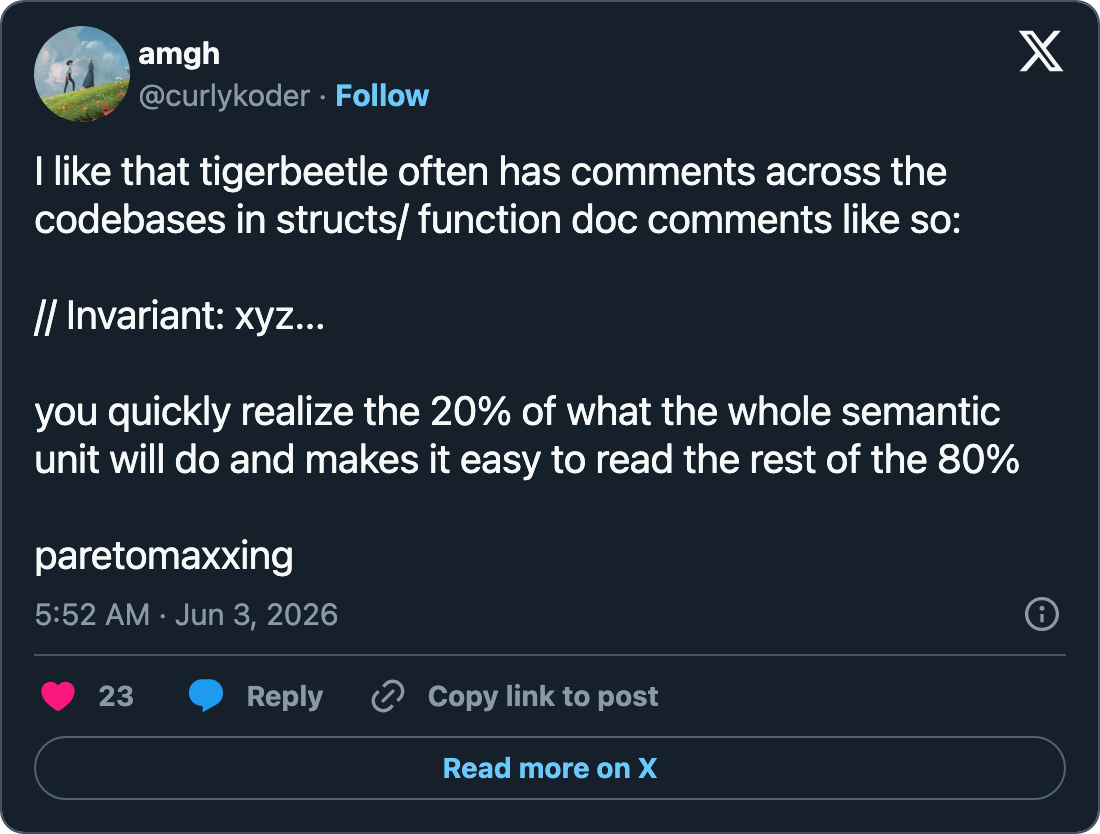This screenshot has height=834, width=1100.
Task: Open the info circle icon
Action: [1042, 614]
